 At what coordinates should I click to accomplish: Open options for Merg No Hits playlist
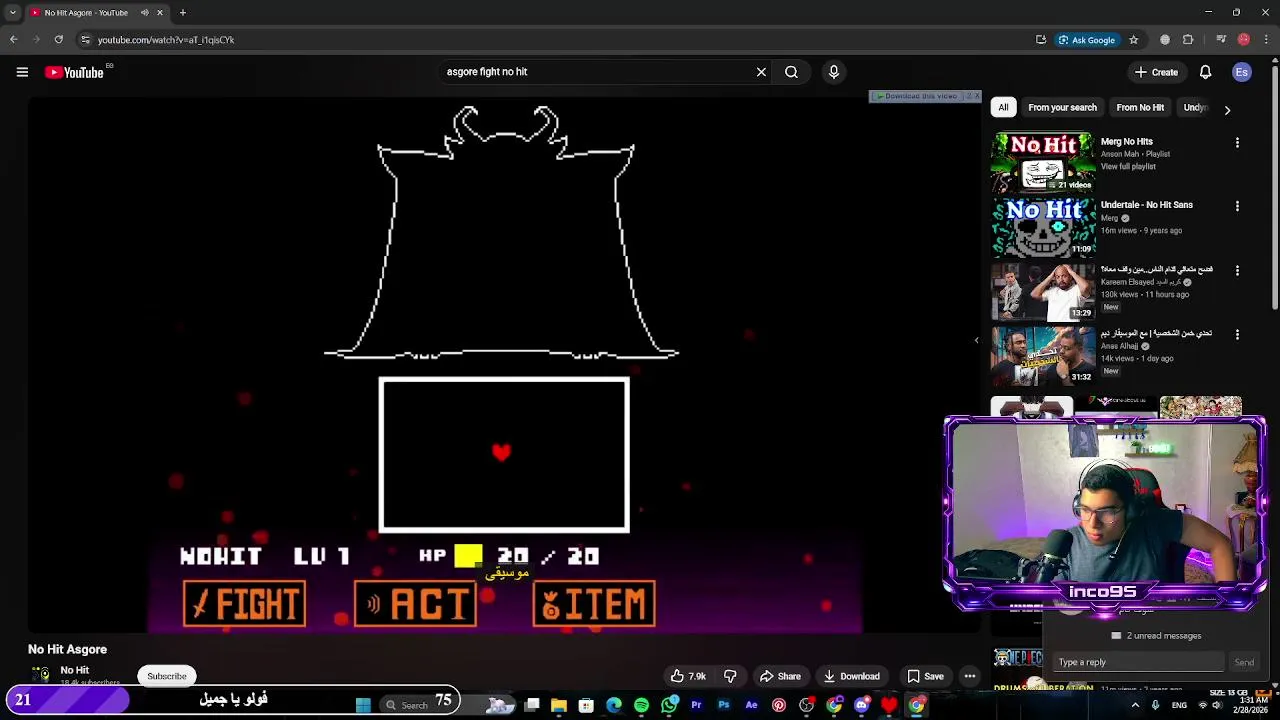coord(1237,143)
